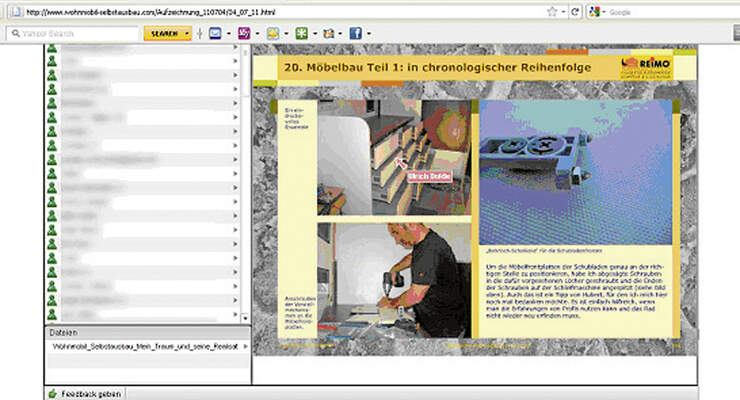Click the slide title '20. Möbelbau Teil 1'

coord(437,67)
